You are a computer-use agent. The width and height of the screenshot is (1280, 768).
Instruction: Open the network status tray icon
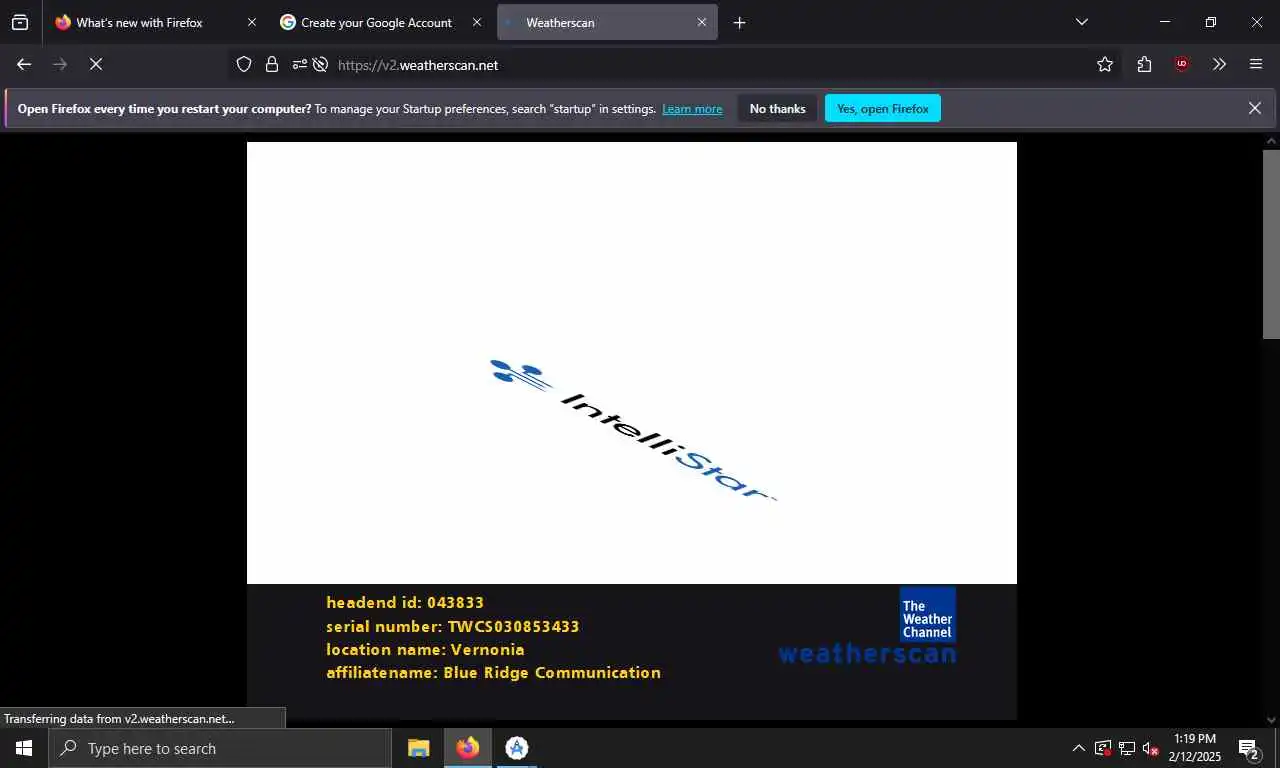click(x=1127, y=748)
